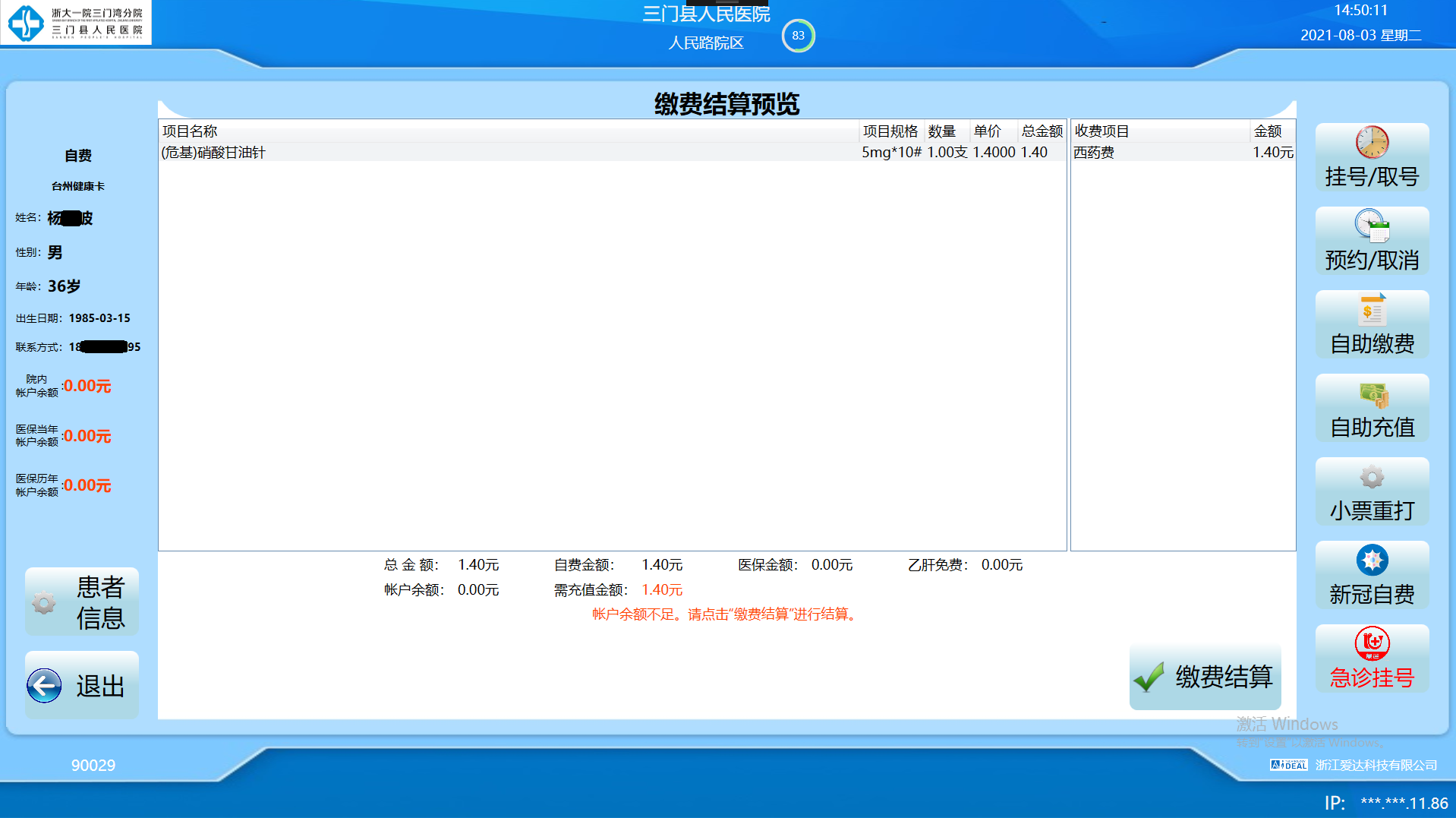Click the circular 83 countdown indicator

tap(798, 36)
